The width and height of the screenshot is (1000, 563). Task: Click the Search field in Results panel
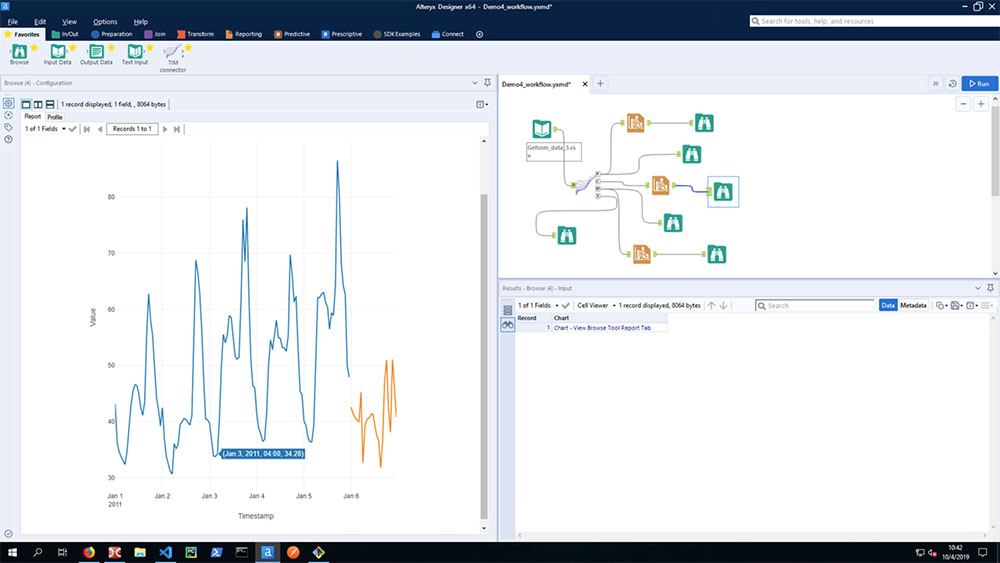tap(814, 305)
